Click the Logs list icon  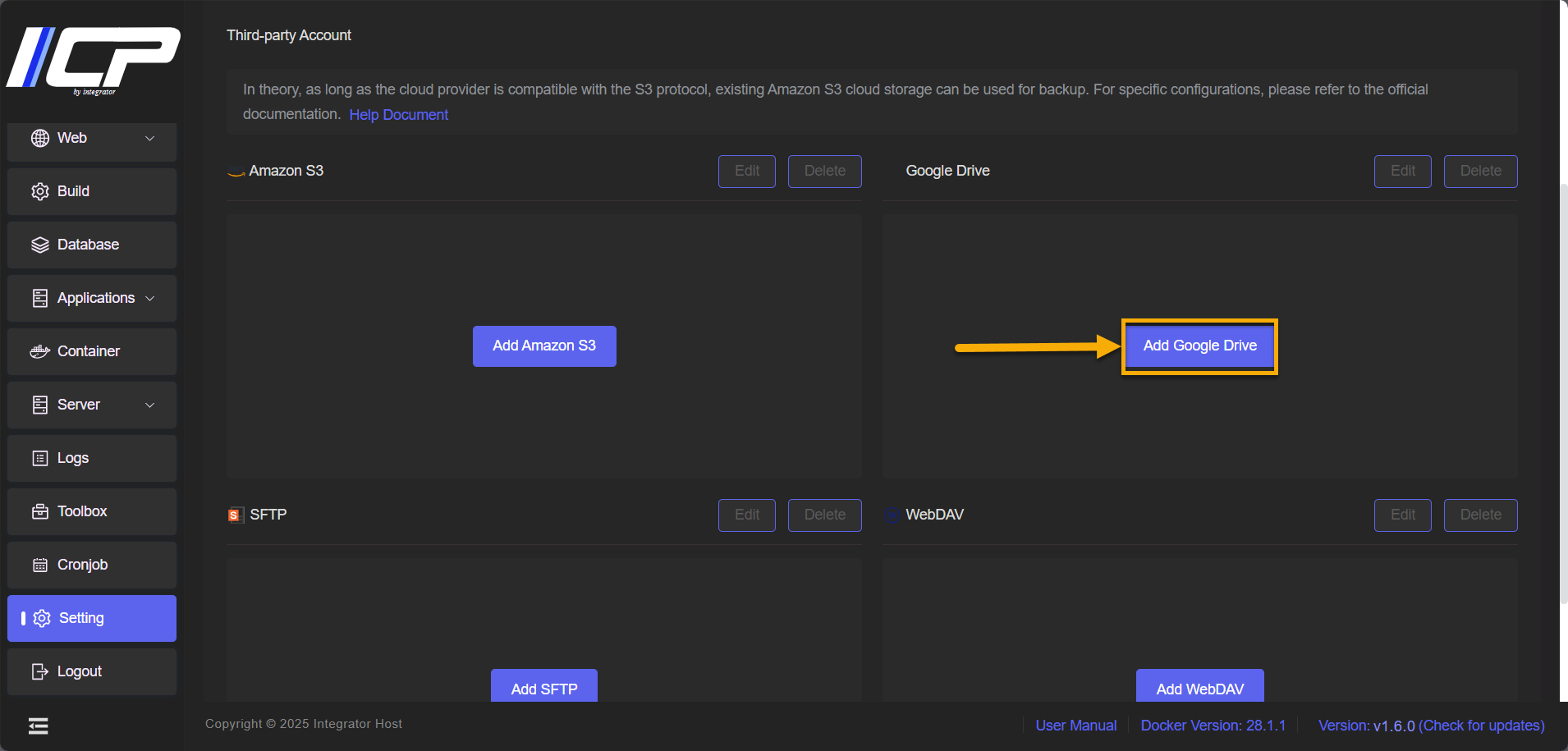tap(40, 458)
